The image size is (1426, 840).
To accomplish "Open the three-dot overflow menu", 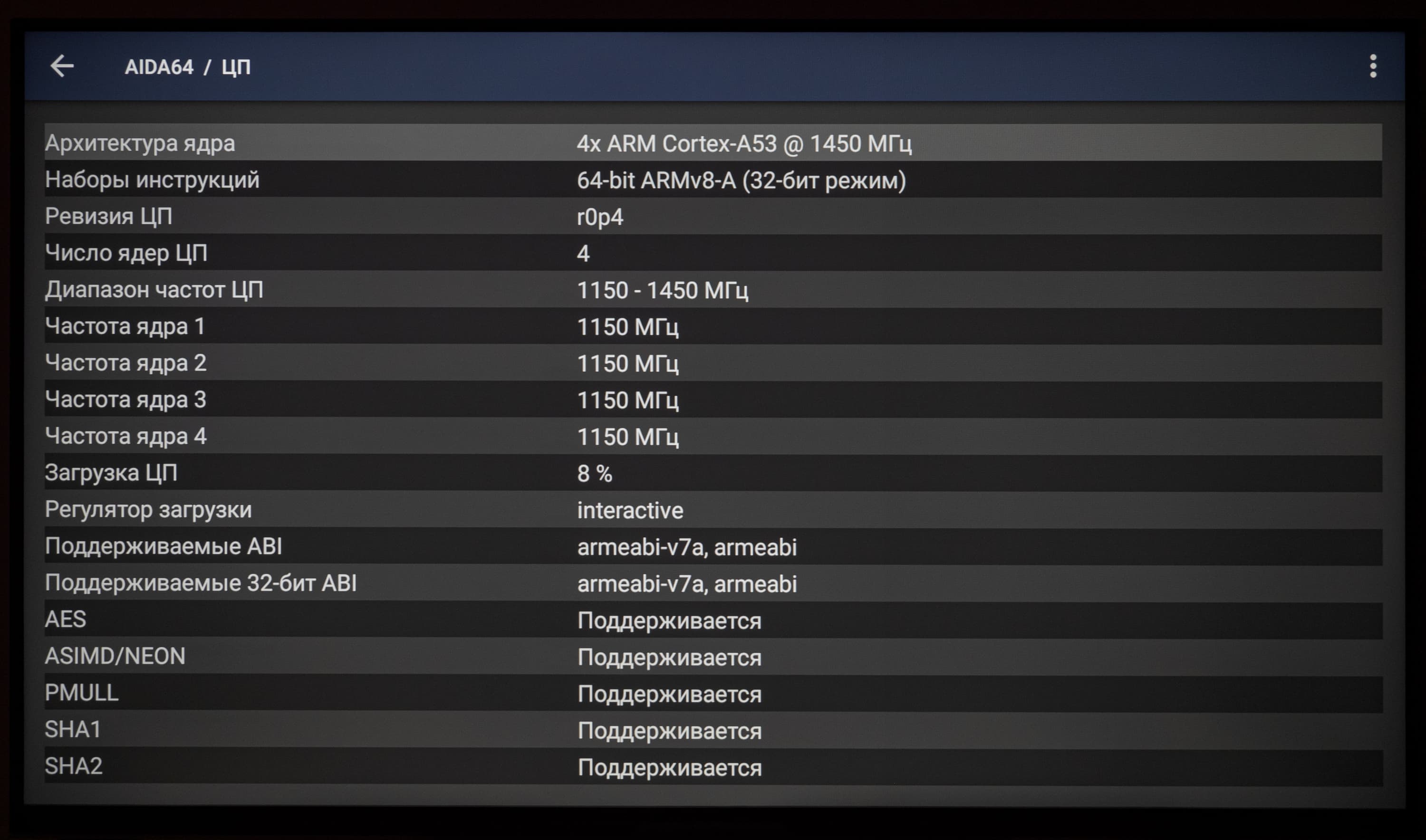I will (x=1373, y=66).
